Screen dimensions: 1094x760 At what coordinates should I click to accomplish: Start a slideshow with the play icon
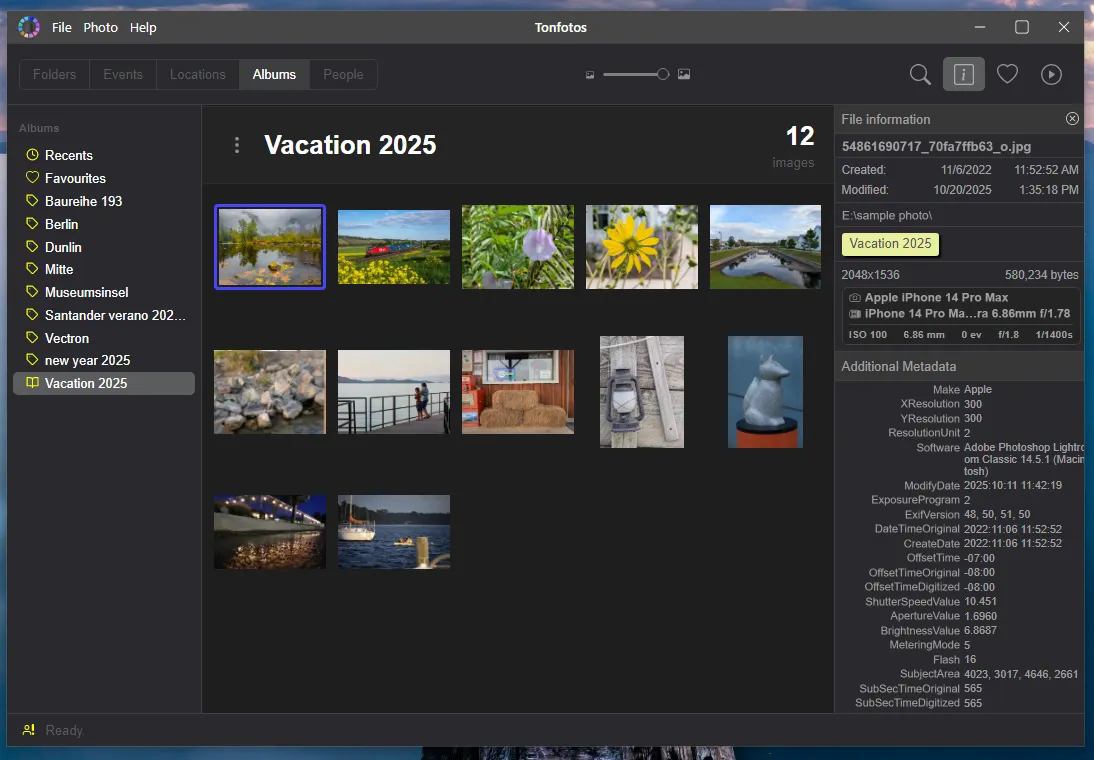pyautogui.click(x=1051, y=74)
